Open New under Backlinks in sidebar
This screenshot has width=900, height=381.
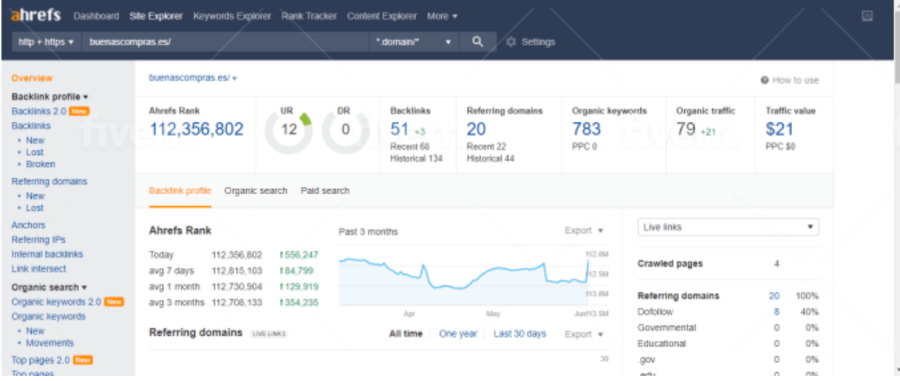[35, 140]
